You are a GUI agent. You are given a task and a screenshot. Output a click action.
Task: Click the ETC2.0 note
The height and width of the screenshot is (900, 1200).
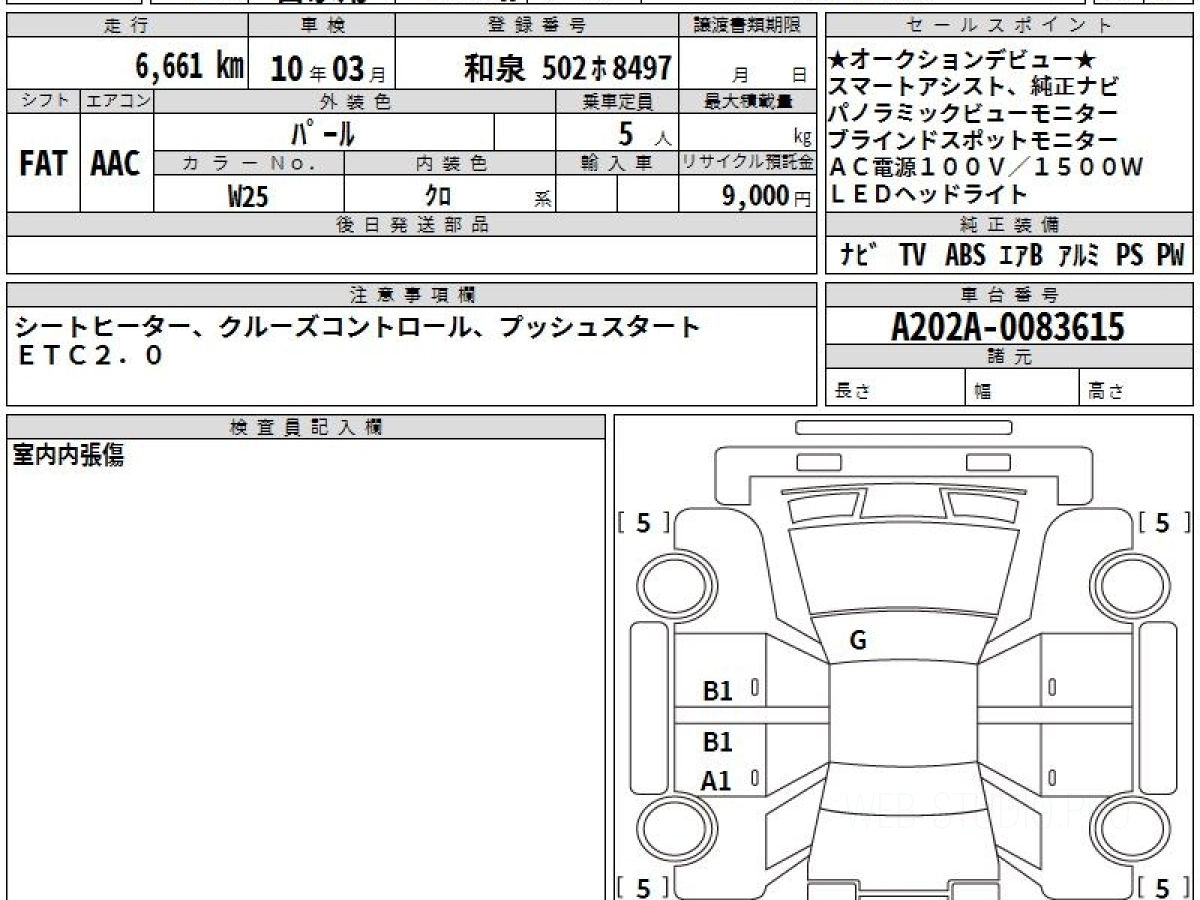[90, 356]
